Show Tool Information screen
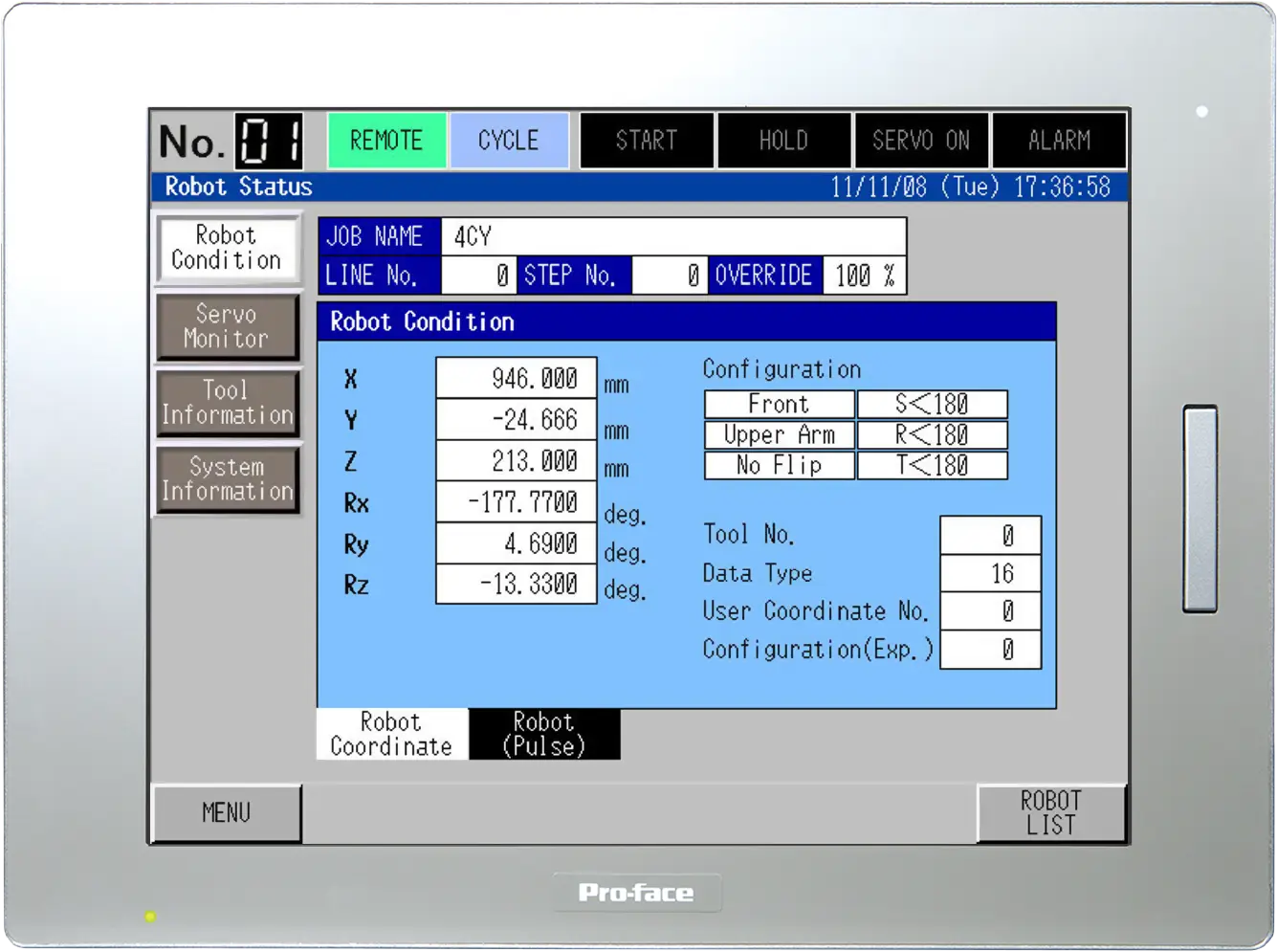 point(228,403)
